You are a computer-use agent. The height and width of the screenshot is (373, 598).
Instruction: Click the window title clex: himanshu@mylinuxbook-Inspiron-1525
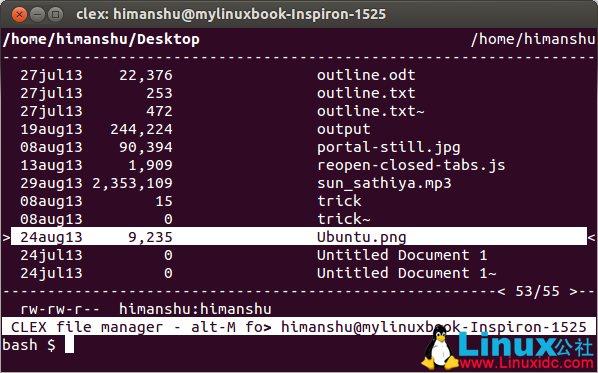(231, 14)
